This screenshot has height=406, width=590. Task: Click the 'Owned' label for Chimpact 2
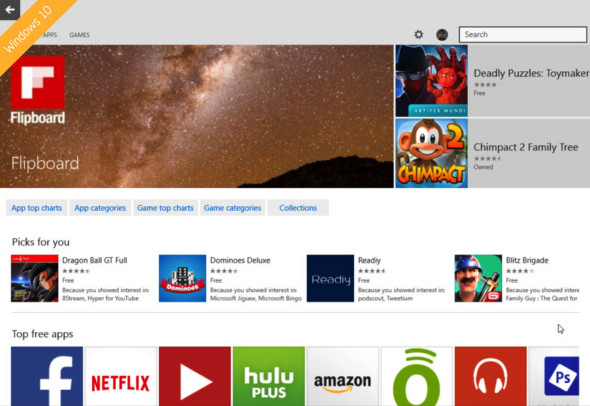tap(483, 167)
